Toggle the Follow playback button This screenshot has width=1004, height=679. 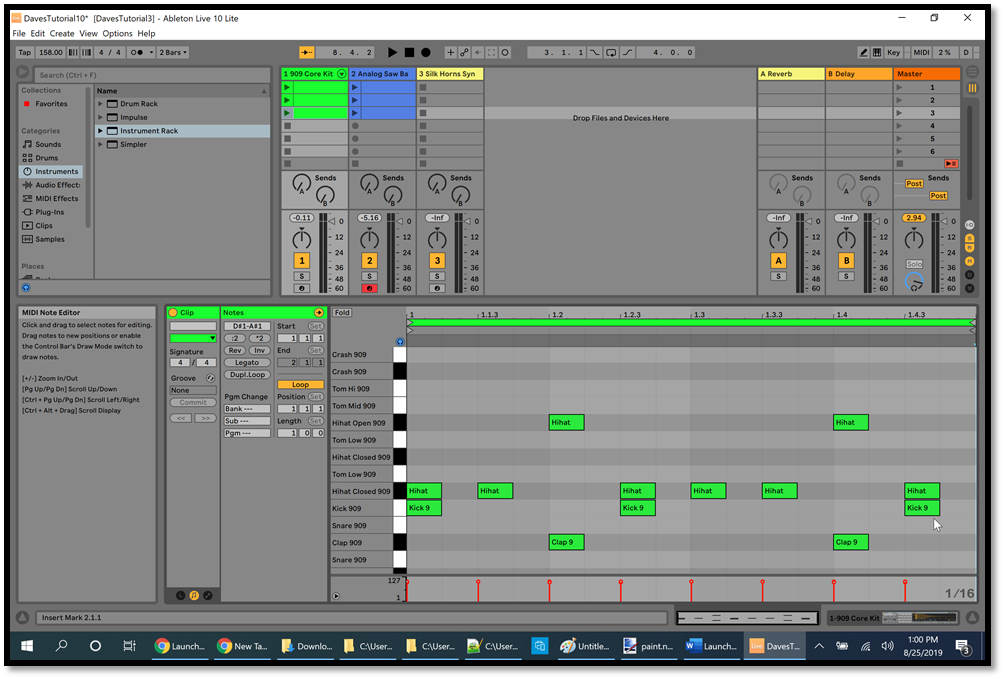tap(307, 53)
